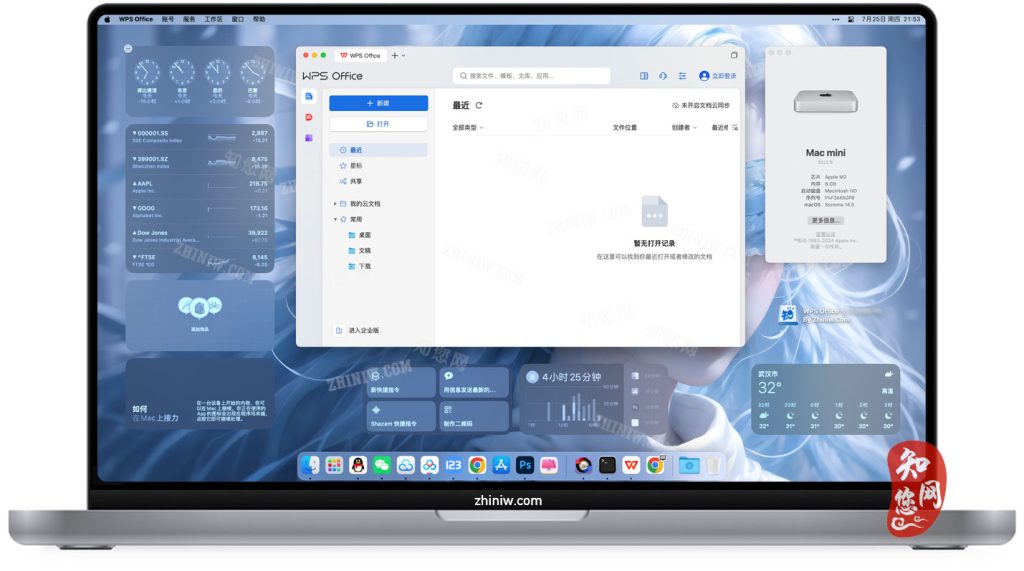This screenshot has height=571, width=1024.
Task: Open the 工作区 menu in the menu bar
Action: pyautogui.click(x=214, y=20)
